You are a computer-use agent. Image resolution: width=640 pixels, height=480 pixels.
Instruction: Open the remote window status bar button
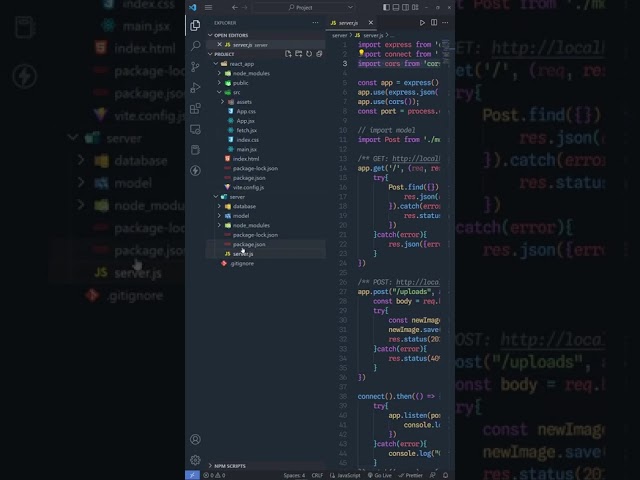[192, 475]
